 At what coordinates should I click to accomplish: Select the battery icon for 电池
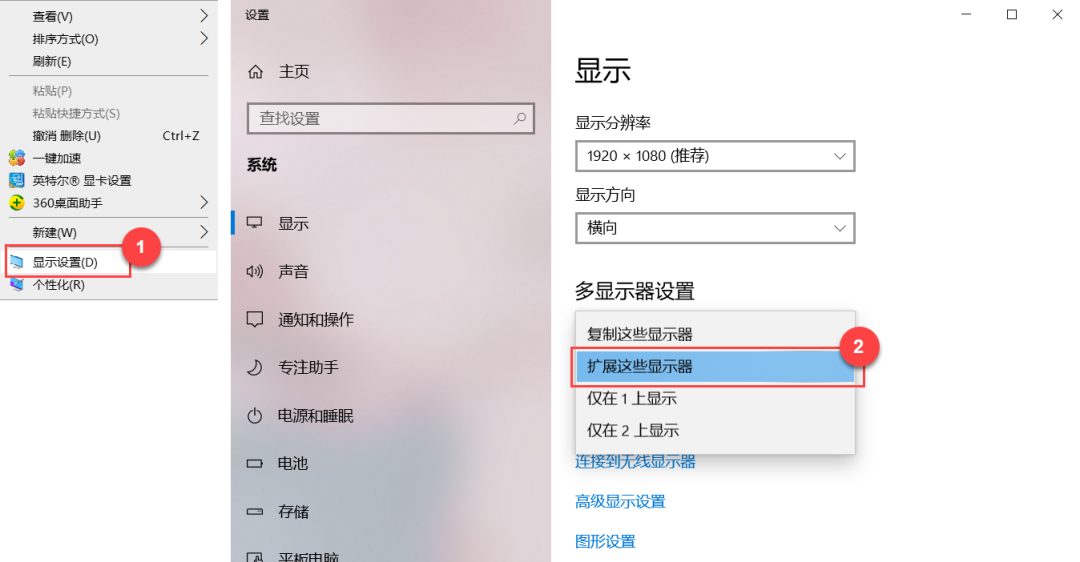point(255,464)
